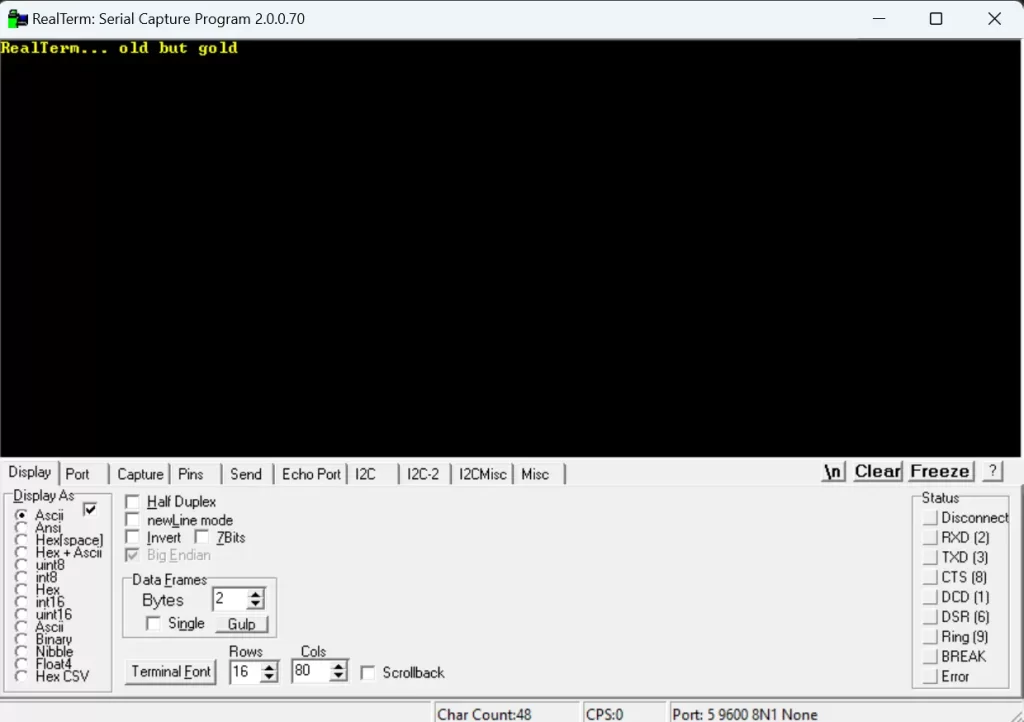Uncheck the checkbox beside the Ascii option

(90, 509)
